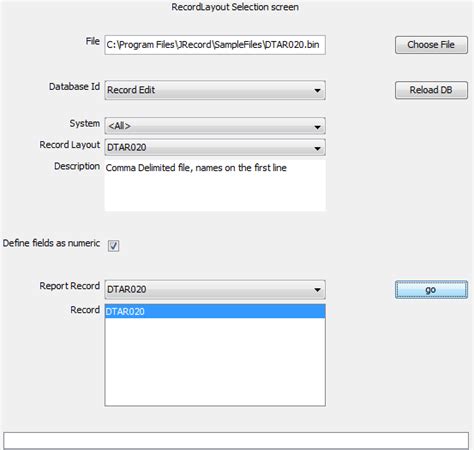
Task: Open the Database Id dropdown
Action: pyautogui.click(x=215, y=90)
